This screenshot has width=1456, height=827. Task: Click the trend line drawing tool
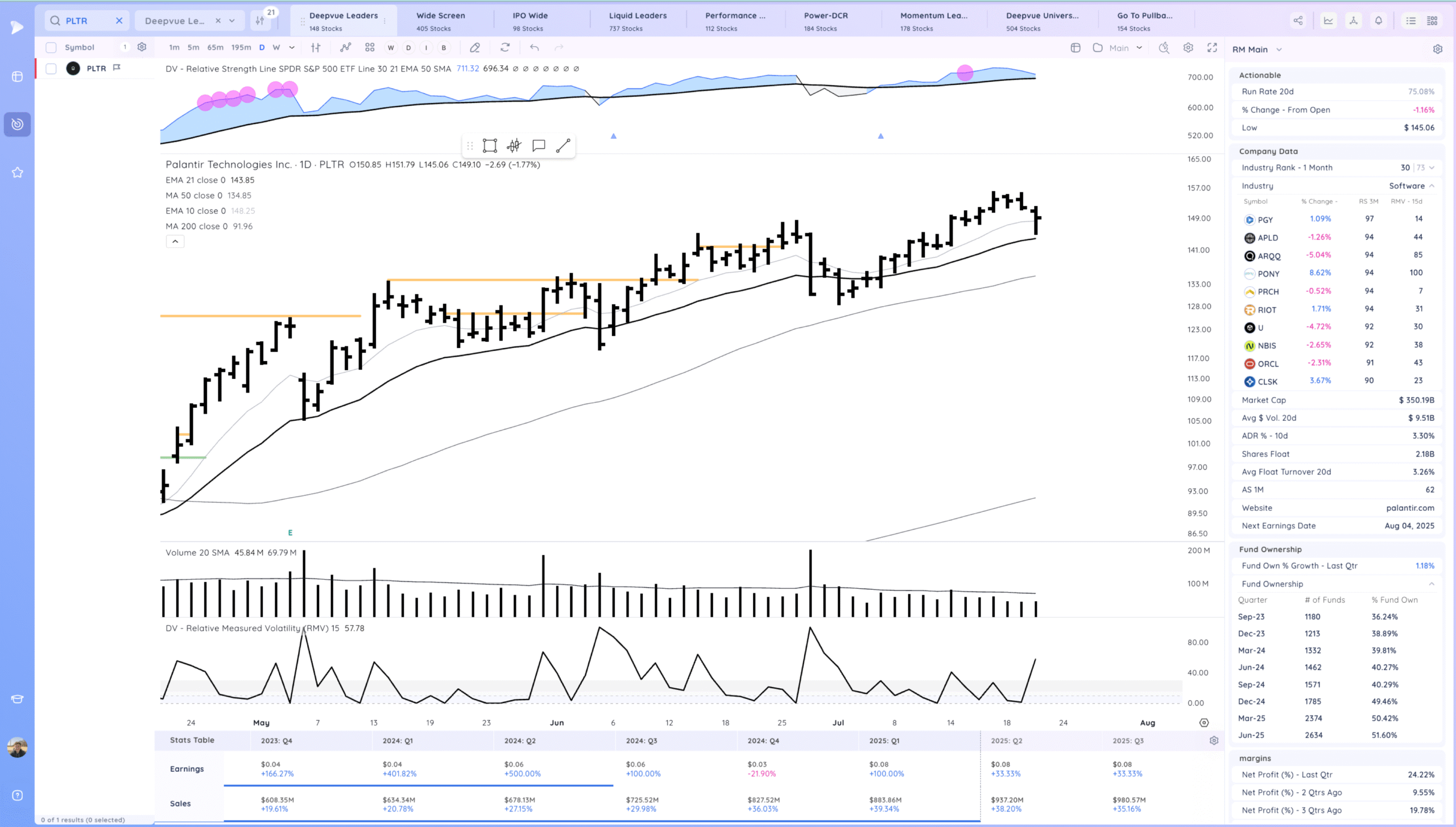pyautogui.click(x=562, y=146)
